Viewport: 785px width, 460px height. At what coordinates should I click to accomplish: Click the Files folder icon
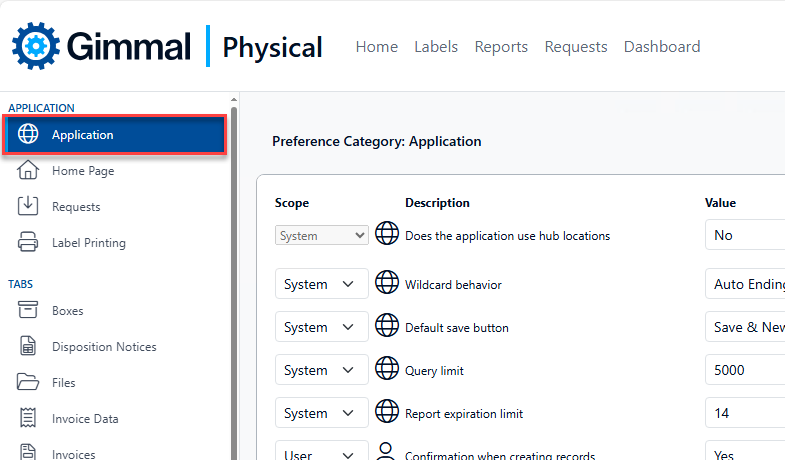[x=28, y=382]
